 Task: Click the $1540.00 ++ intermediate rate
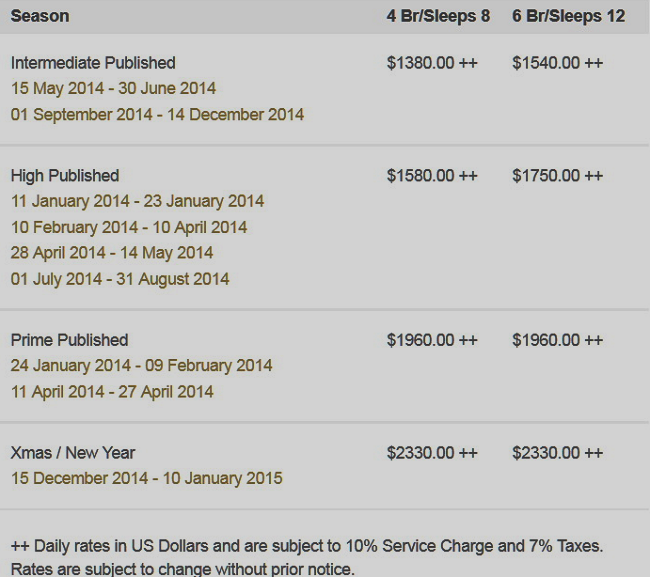pyautogui.click(x=557, y=63)
